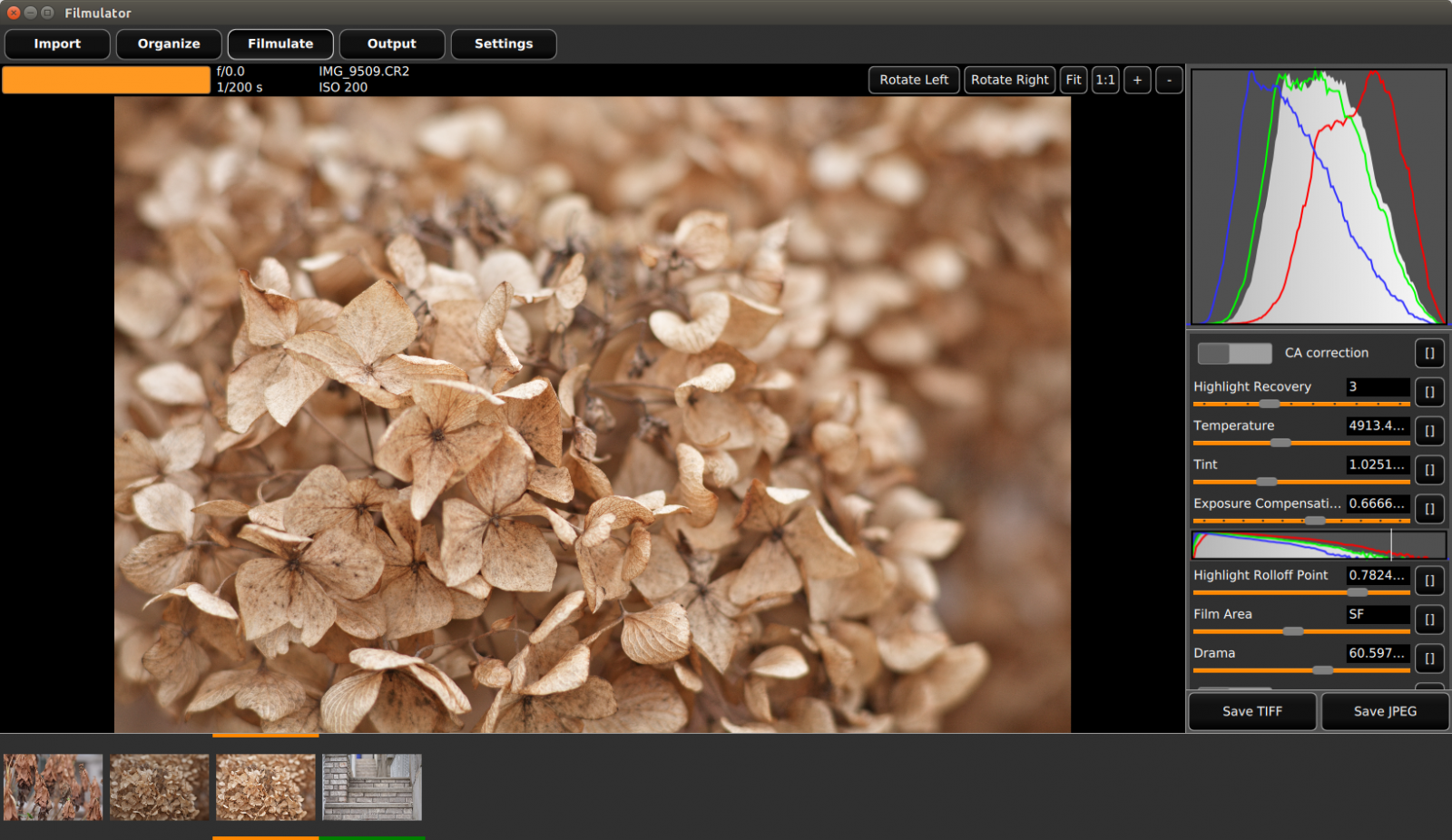The width and height of the screenshot is (1452, 840).
Task: Click the zoom out minus button
Action: tap(1169, 80)
